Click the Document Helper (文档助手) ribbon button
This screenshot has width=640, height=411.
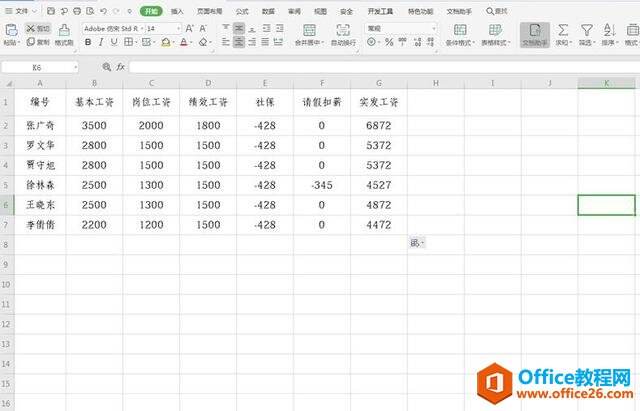pos(535,34)
